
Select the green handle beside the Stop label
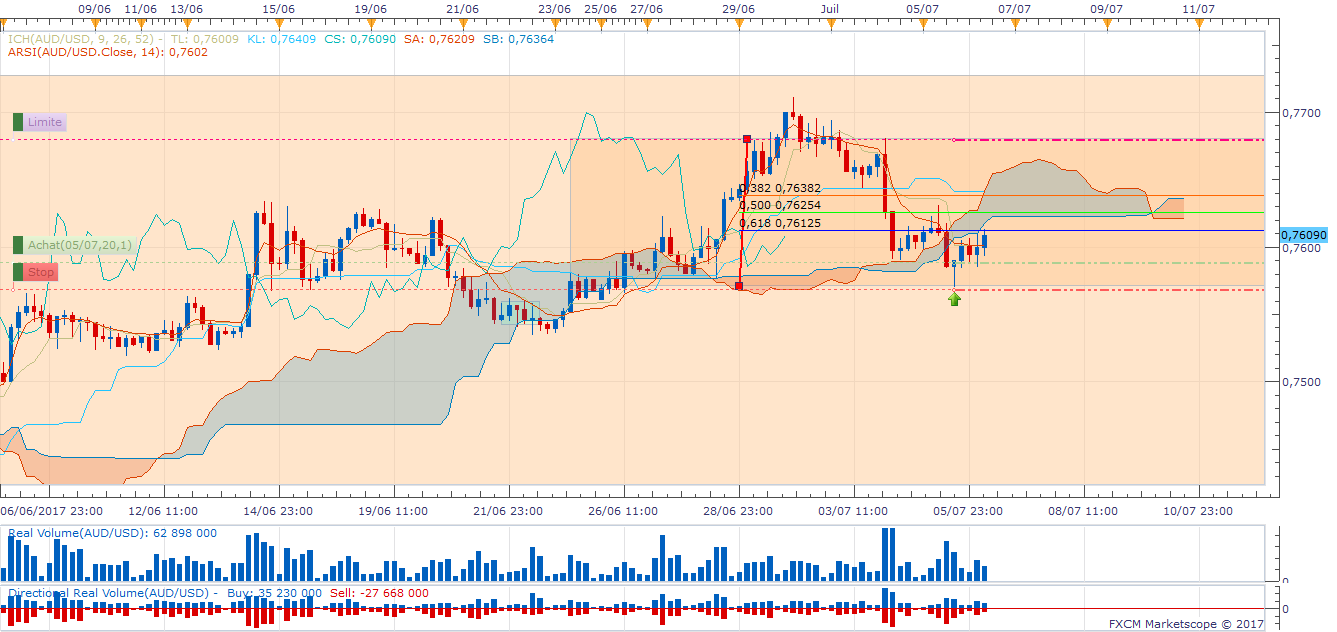point(17,272)
